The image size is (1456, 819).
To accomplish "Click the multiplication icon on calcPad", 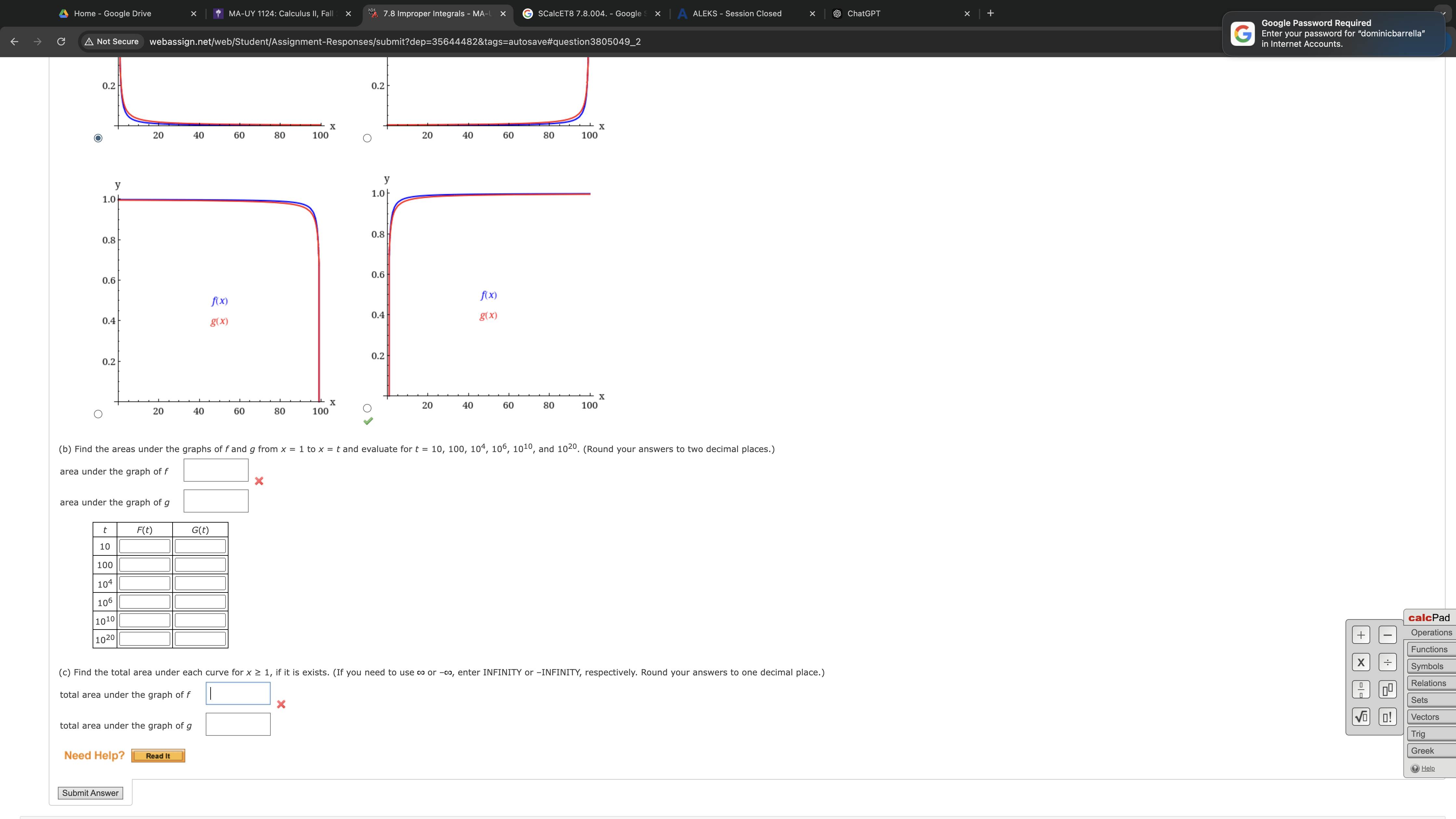I will (1361, 662).
